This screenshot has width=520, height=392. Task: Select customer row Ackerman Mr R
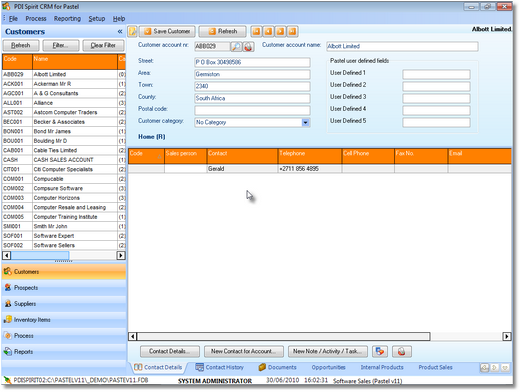[x=63, y=84]
